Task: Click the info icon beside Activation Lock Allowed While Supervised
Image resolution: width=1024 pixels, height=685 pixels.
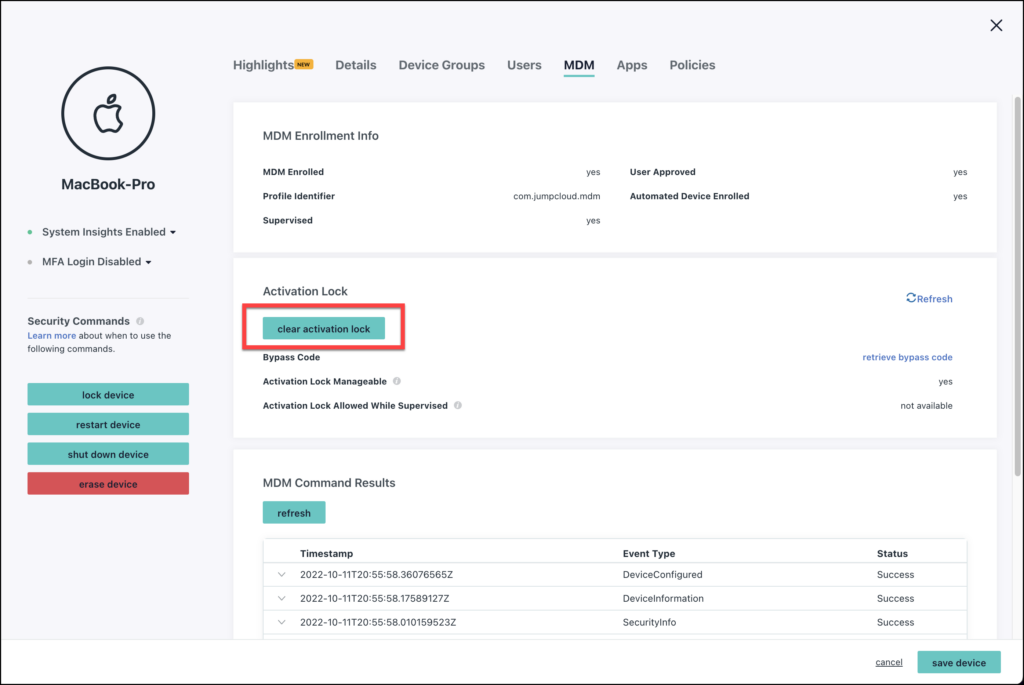Action: pos(458,405)
